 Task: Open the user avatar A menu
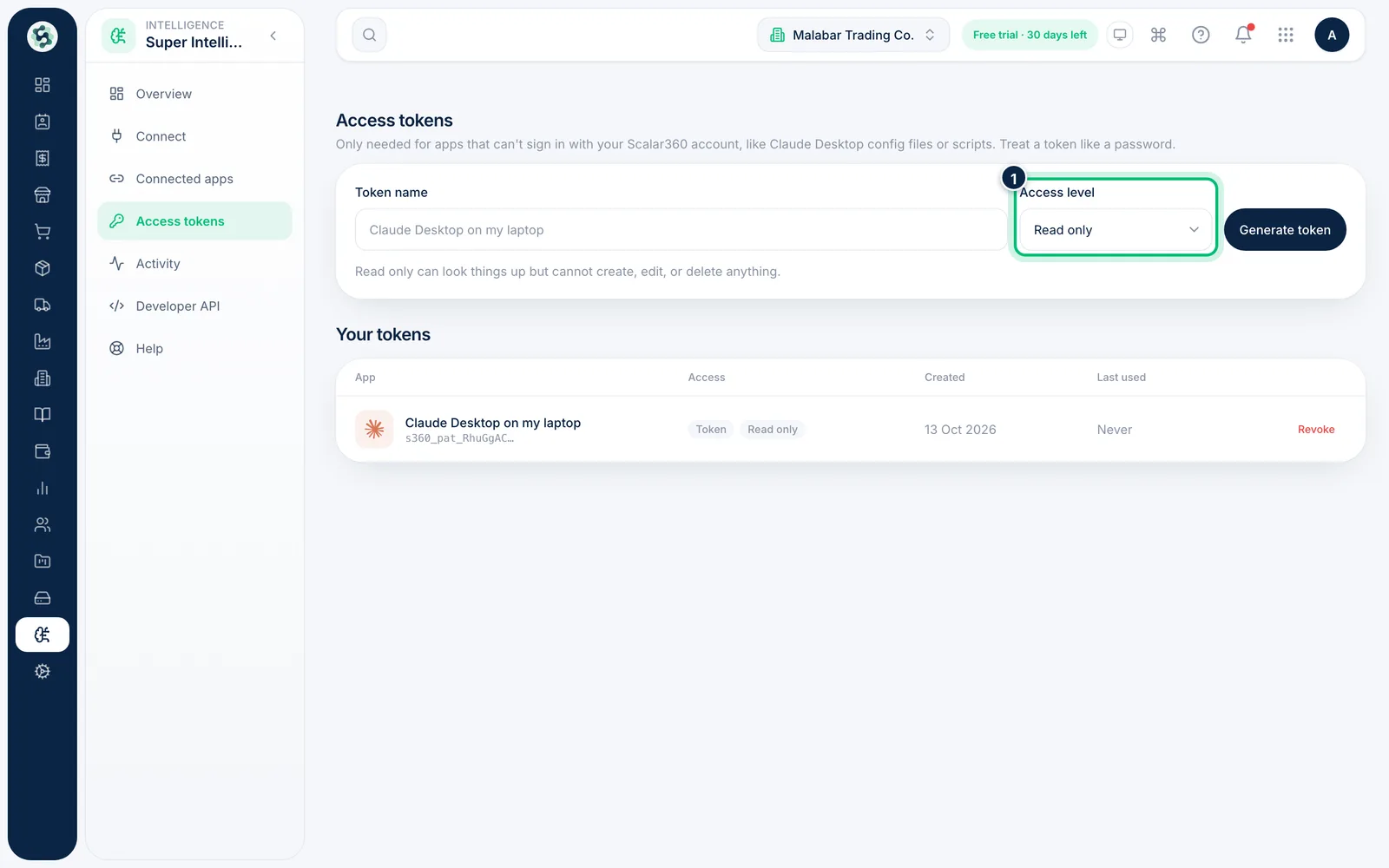(1332, 35)
